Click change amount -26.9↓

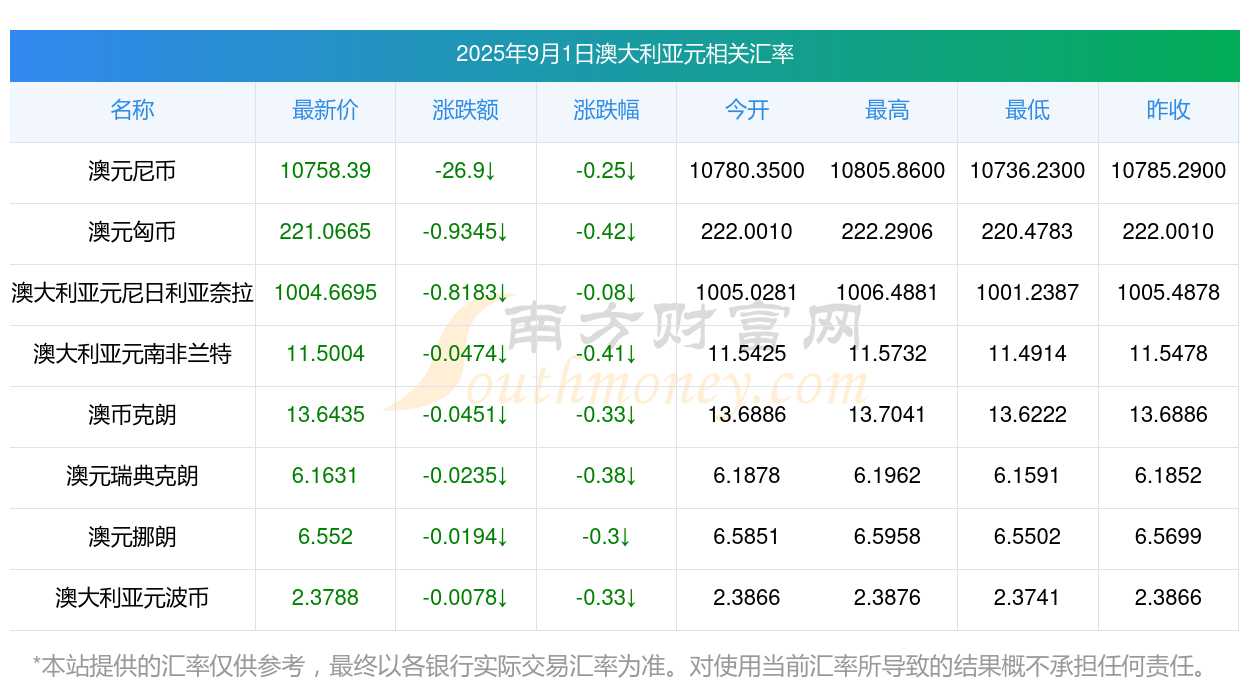pos(466,171)
